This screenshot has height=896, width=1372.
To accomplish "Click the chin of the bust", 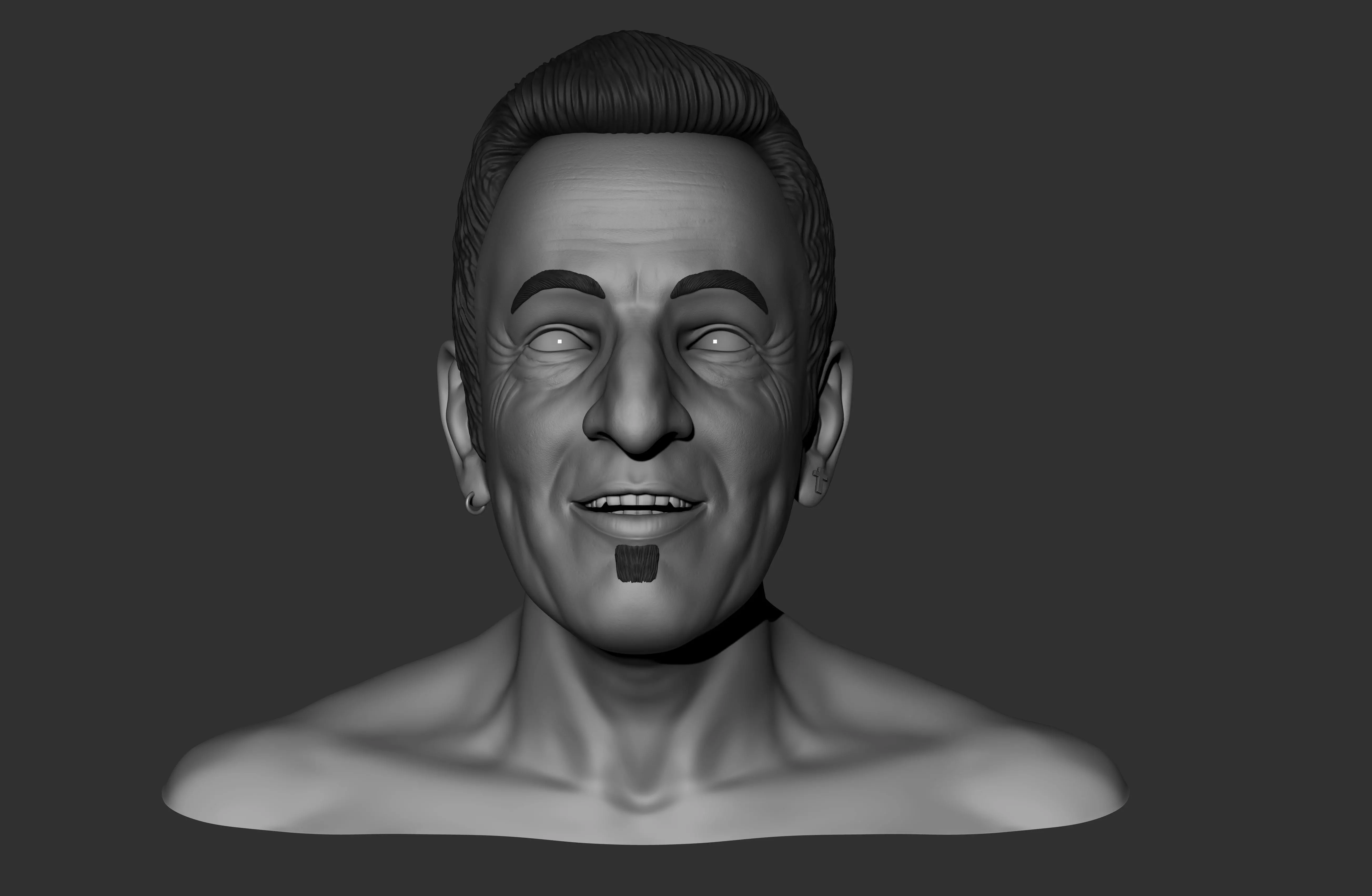I will click(637, 617).
